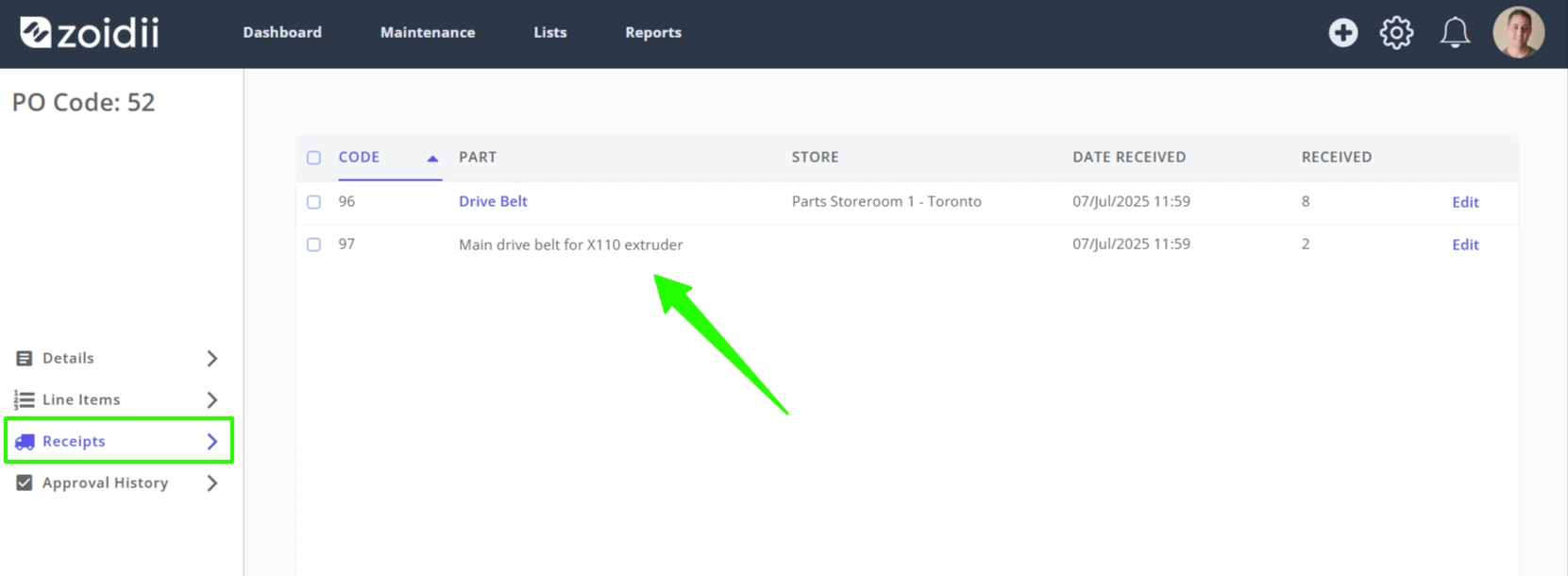Screen dimensions: 1568x576
Task: Click the 'PO Code: 52' title
Action: [83, 102]
